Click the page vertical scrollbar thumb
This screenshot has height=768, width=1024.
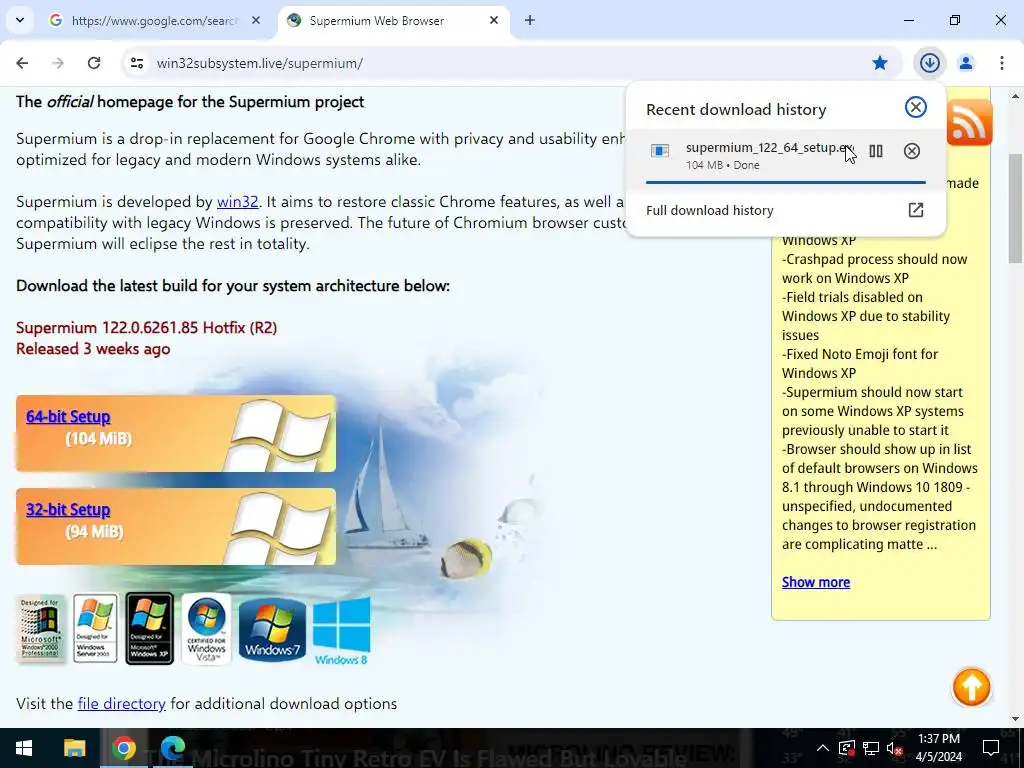tap(1016, 208)
